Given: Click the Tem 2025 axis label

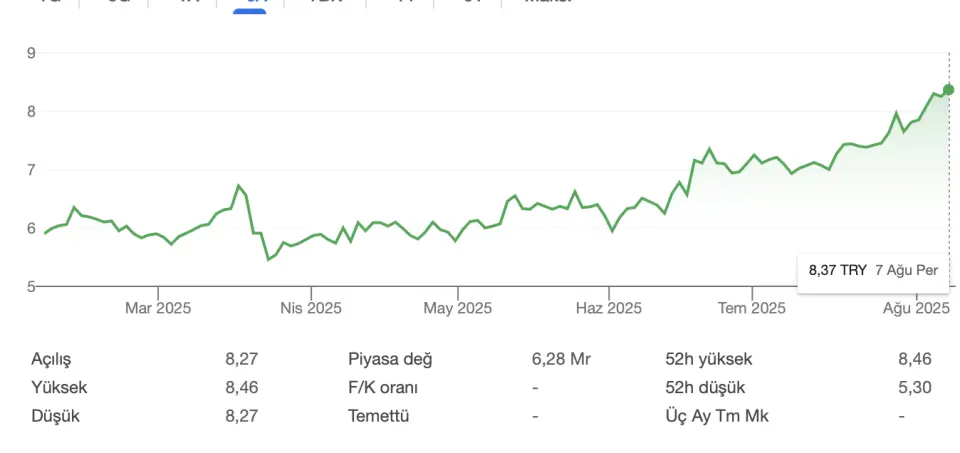Looking at the screenshot, I should click(752, 308).
